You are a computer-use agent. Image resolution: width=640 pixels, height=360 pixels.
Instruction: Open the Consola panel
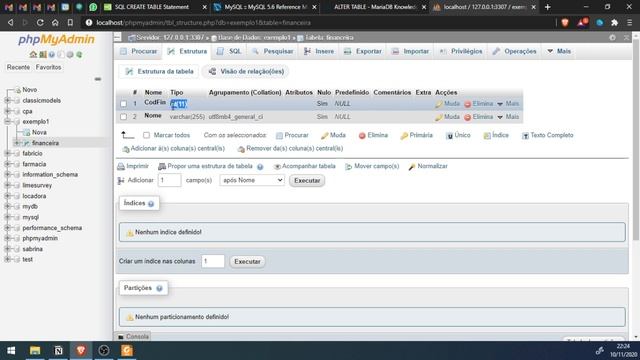133,336
